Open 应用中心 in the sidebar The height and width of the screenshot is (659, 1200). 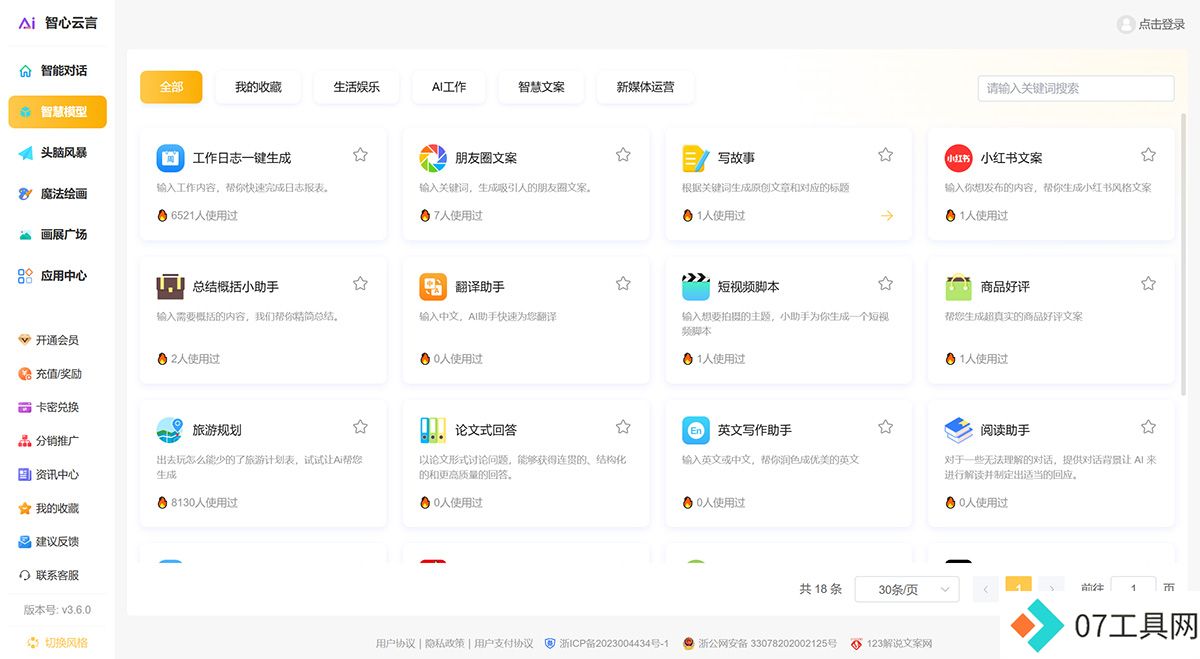57,276
